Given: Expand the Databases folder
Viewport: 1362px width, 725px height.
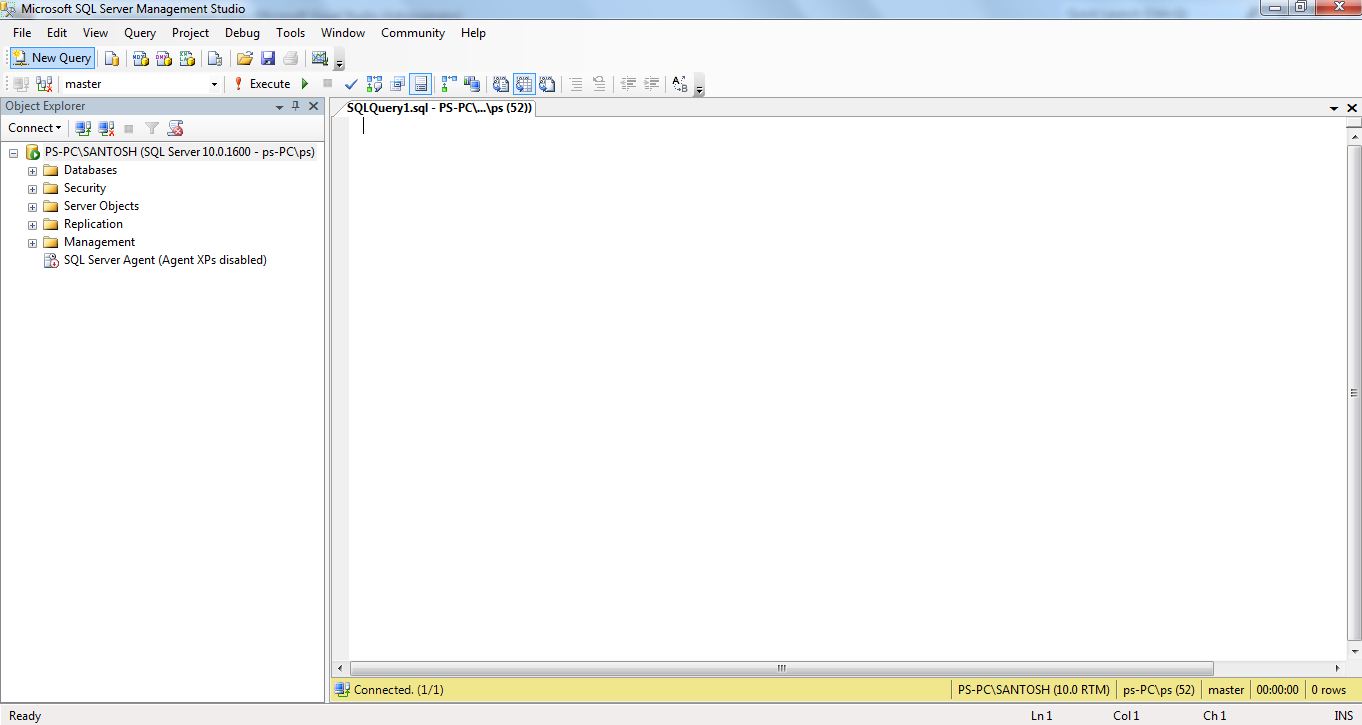Looking at the screenshot, I should 32,170.
